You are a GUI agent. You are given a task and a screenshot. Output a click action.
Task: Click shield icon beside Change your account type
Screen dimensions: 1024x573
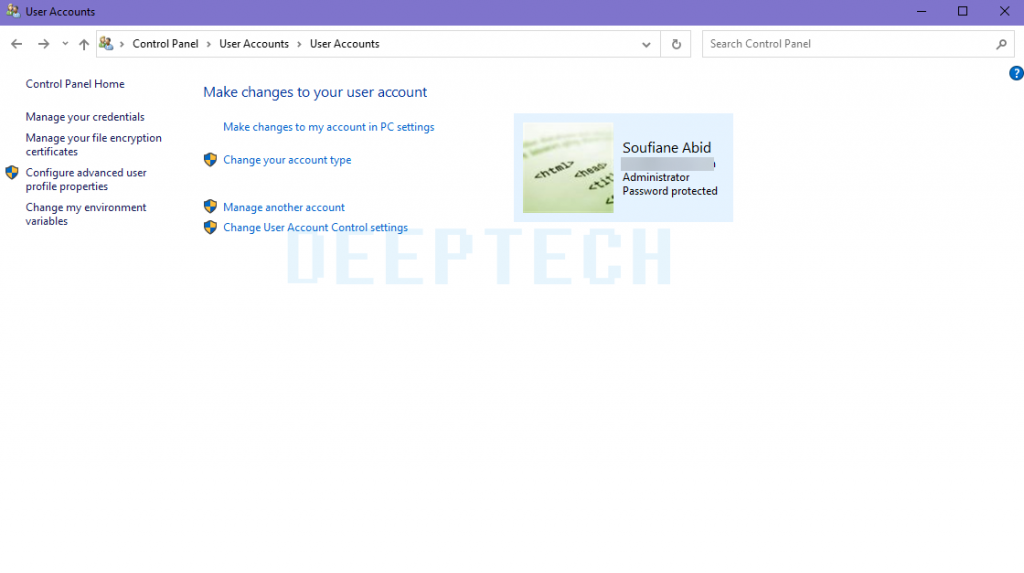pos(210,159)
